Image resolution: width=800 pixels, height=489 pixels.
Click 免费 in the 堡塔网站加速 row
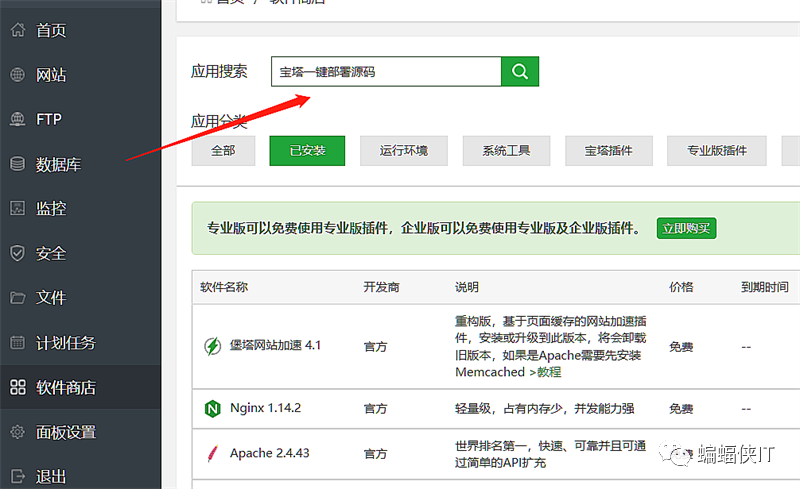coord(681,347)
